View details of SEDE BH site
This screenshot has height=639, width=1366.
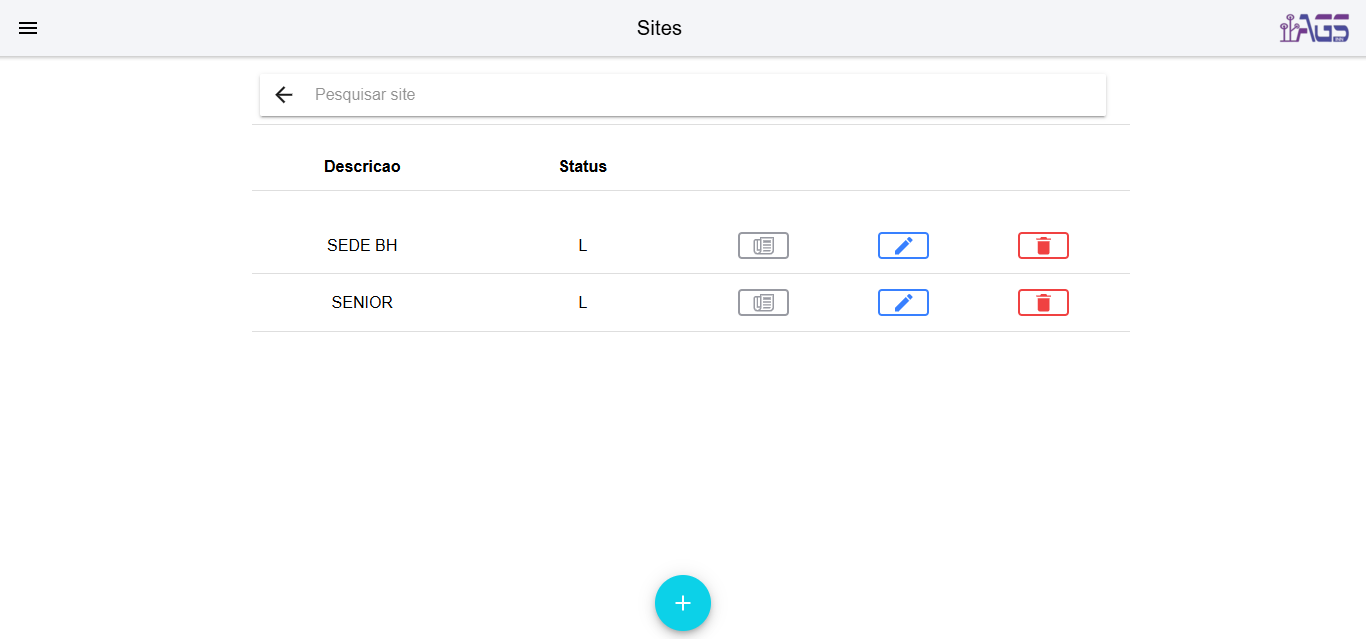point(763,245)
